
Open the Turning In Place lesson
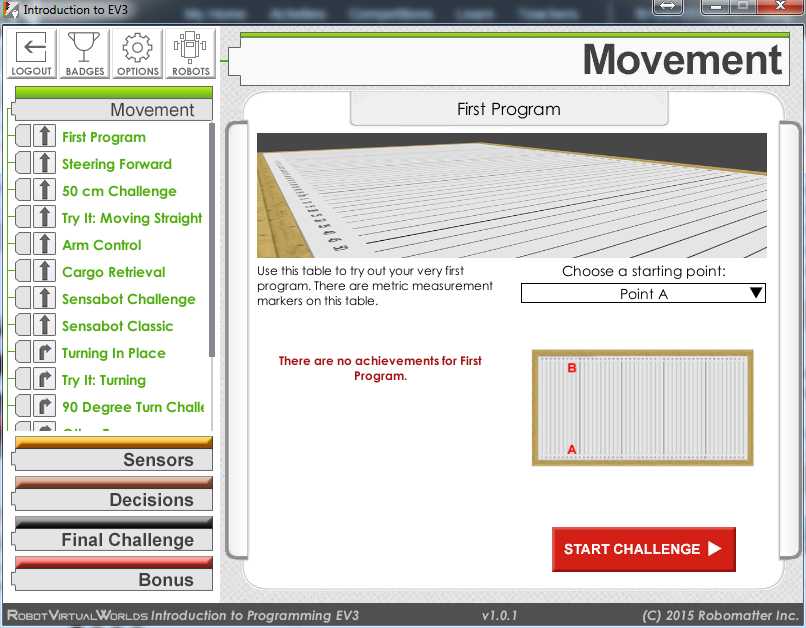[x=114, y=353]
